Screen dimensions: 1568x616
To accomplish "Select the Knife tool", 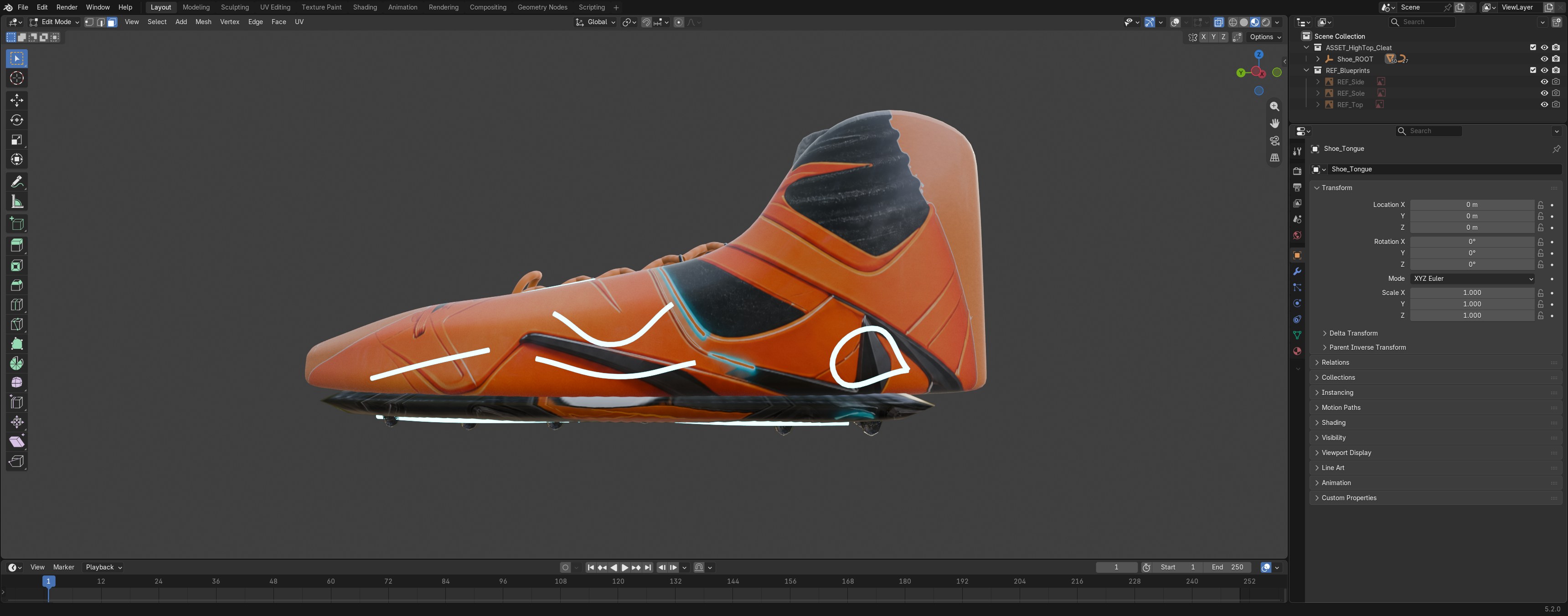I will [x=17, y=324].
